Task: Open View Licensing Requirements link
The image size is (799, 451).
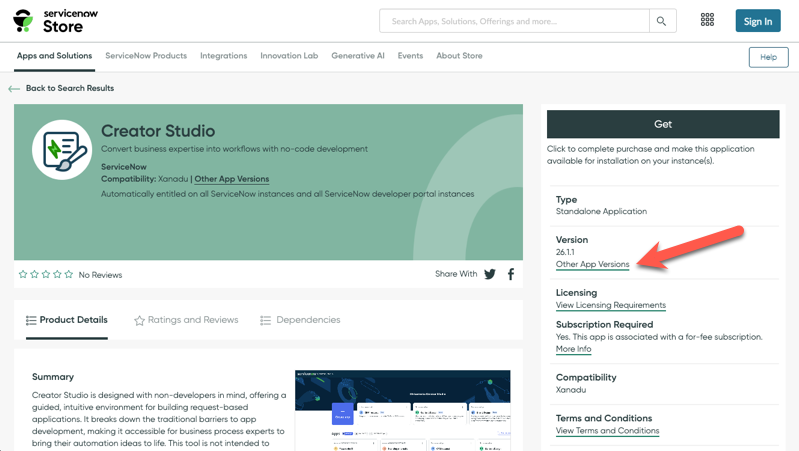Action: click(x=611, y=305)
